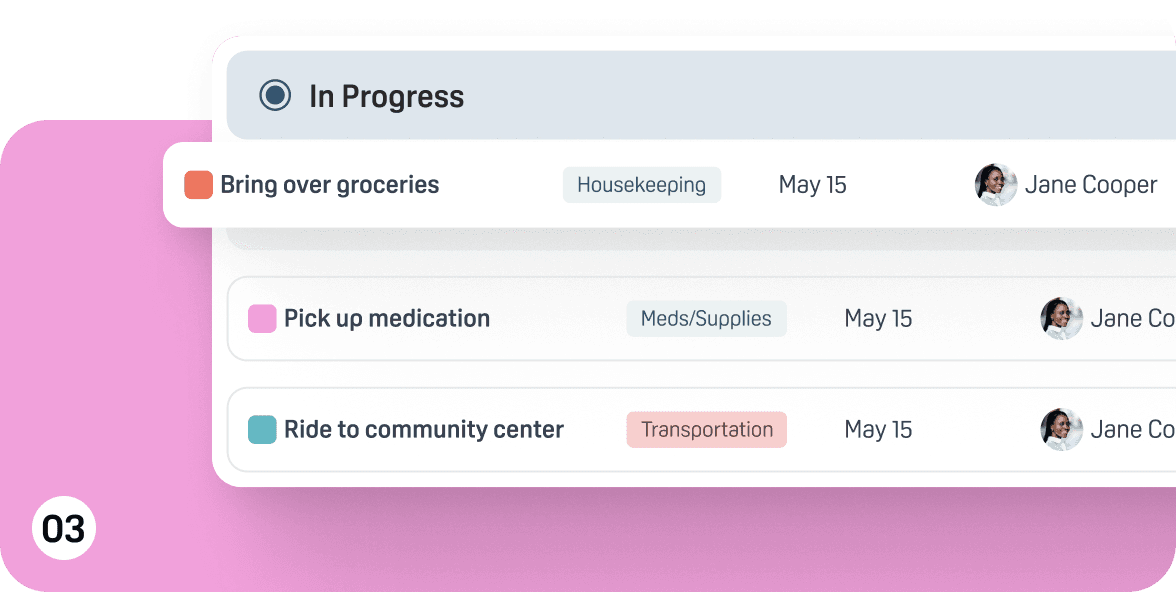Image resolution: width=1176 pixels, height=592 pixels.
Task: Select the pink status square before Pick up medication
Action: [x=261, y=318]
